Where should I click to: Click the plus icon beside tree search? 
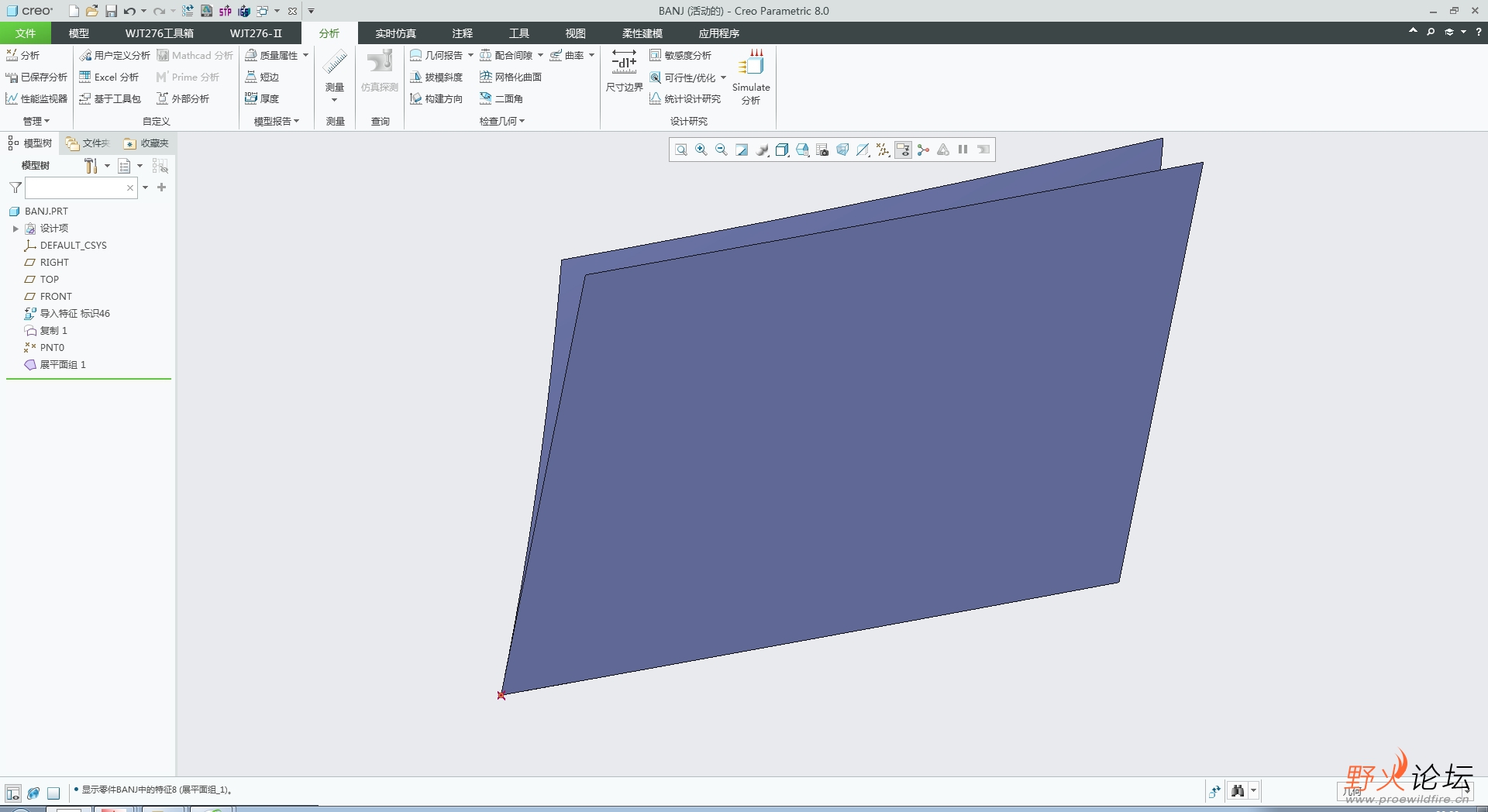coord(161,188)
